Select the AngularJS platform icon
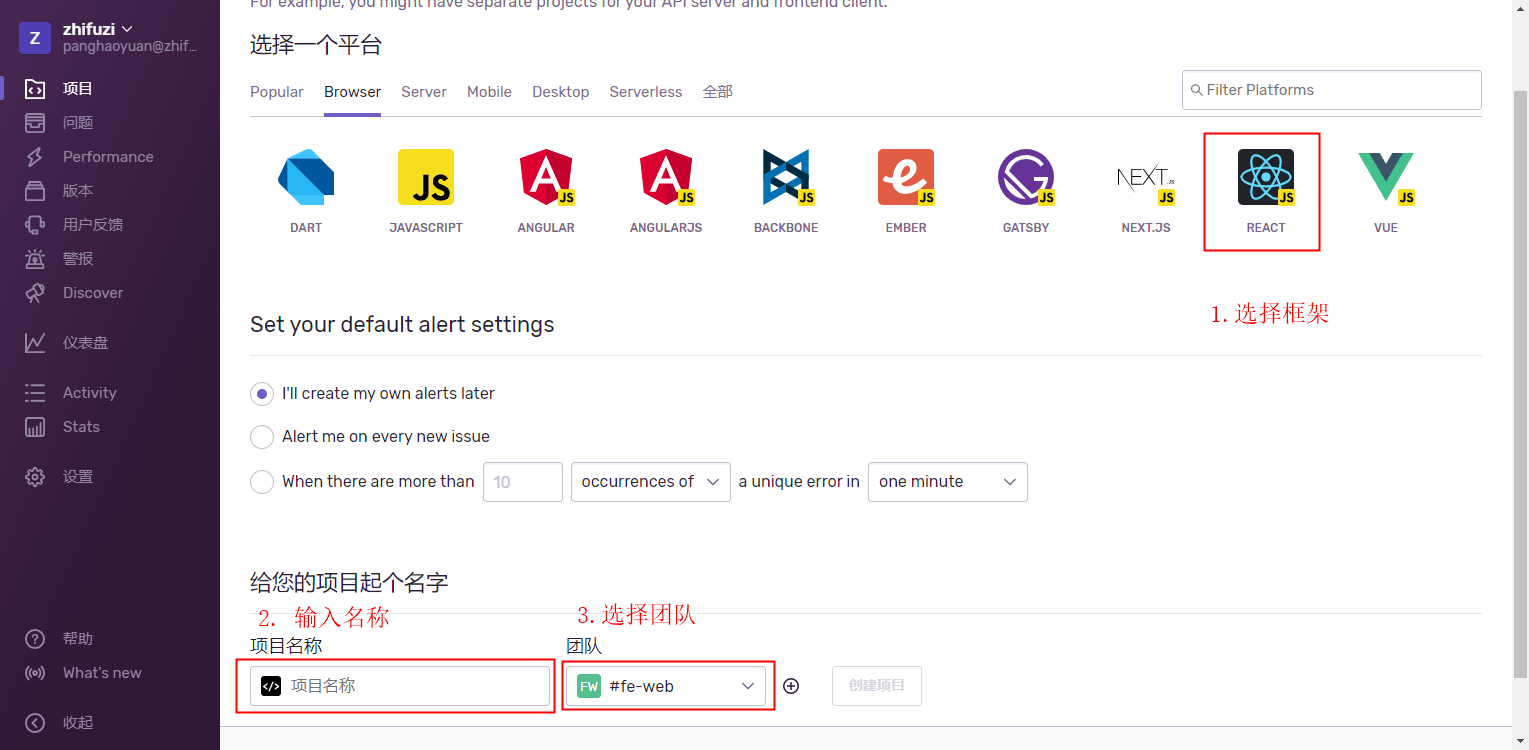 tap(666, 177)
